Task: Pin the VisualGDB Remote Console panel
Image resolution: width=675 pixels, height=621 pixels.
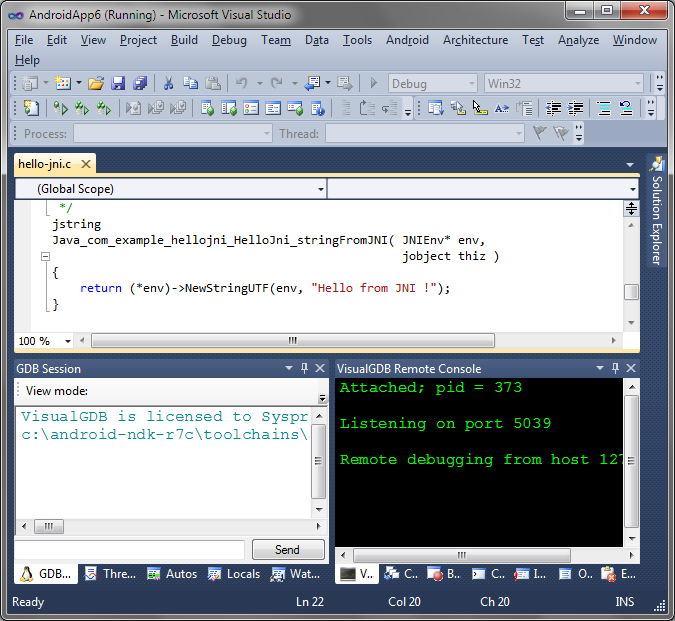Action: pos(615,368)
